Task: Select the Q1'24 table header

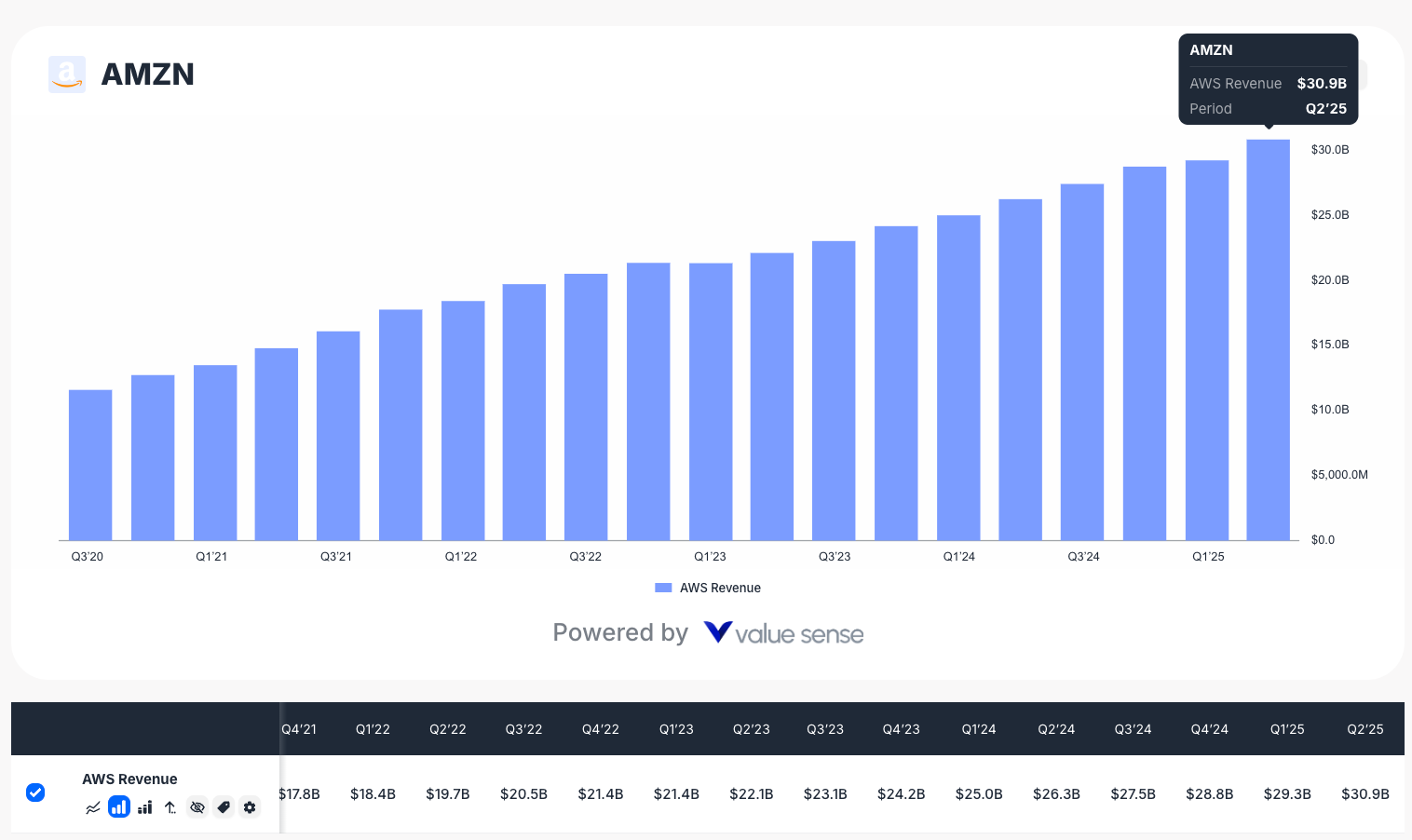Action: tap(979, 729)
